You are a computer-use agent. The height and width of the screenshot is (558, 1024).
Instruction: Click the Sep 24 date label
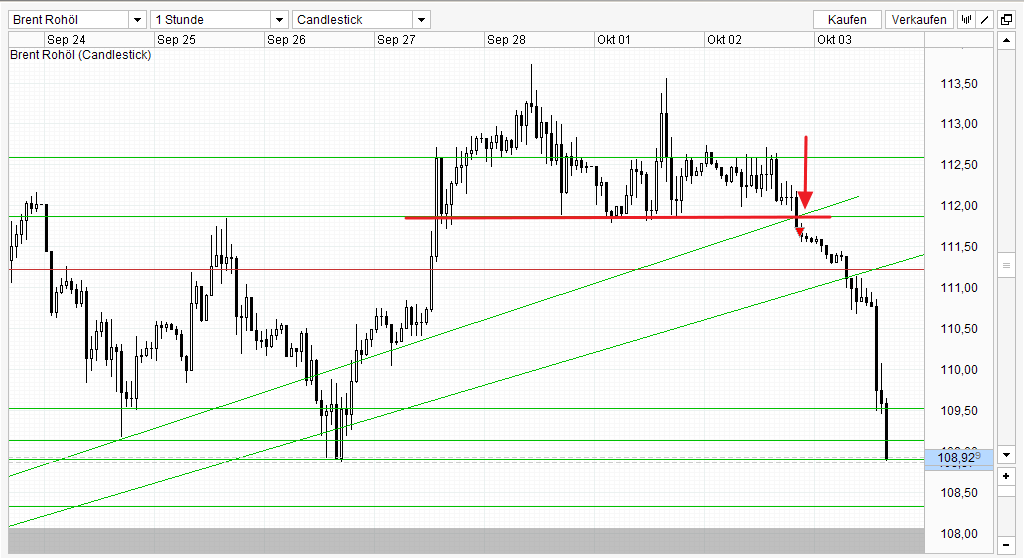(x=66, y=40)
